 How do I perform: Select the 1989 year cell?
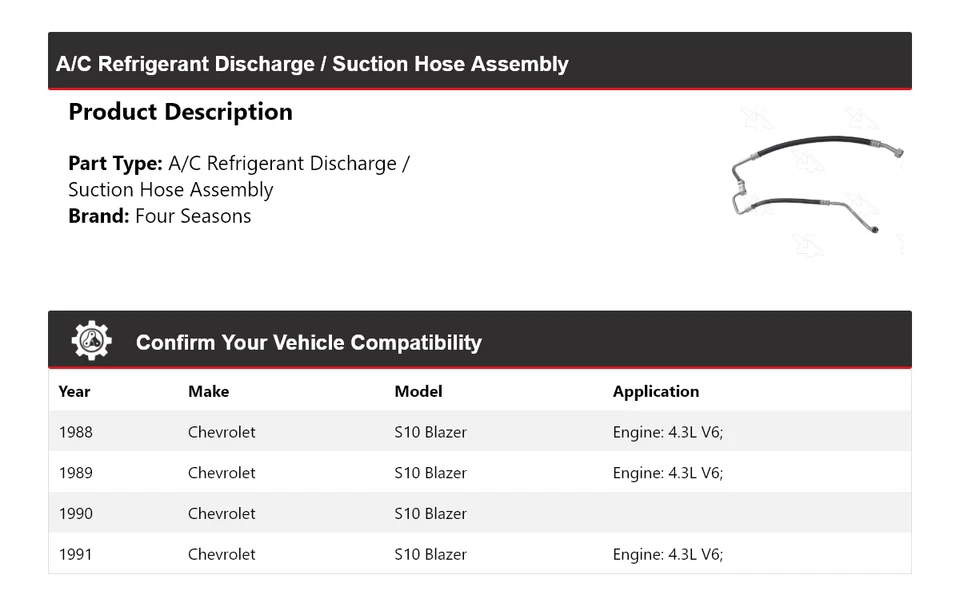click(75, 472)
